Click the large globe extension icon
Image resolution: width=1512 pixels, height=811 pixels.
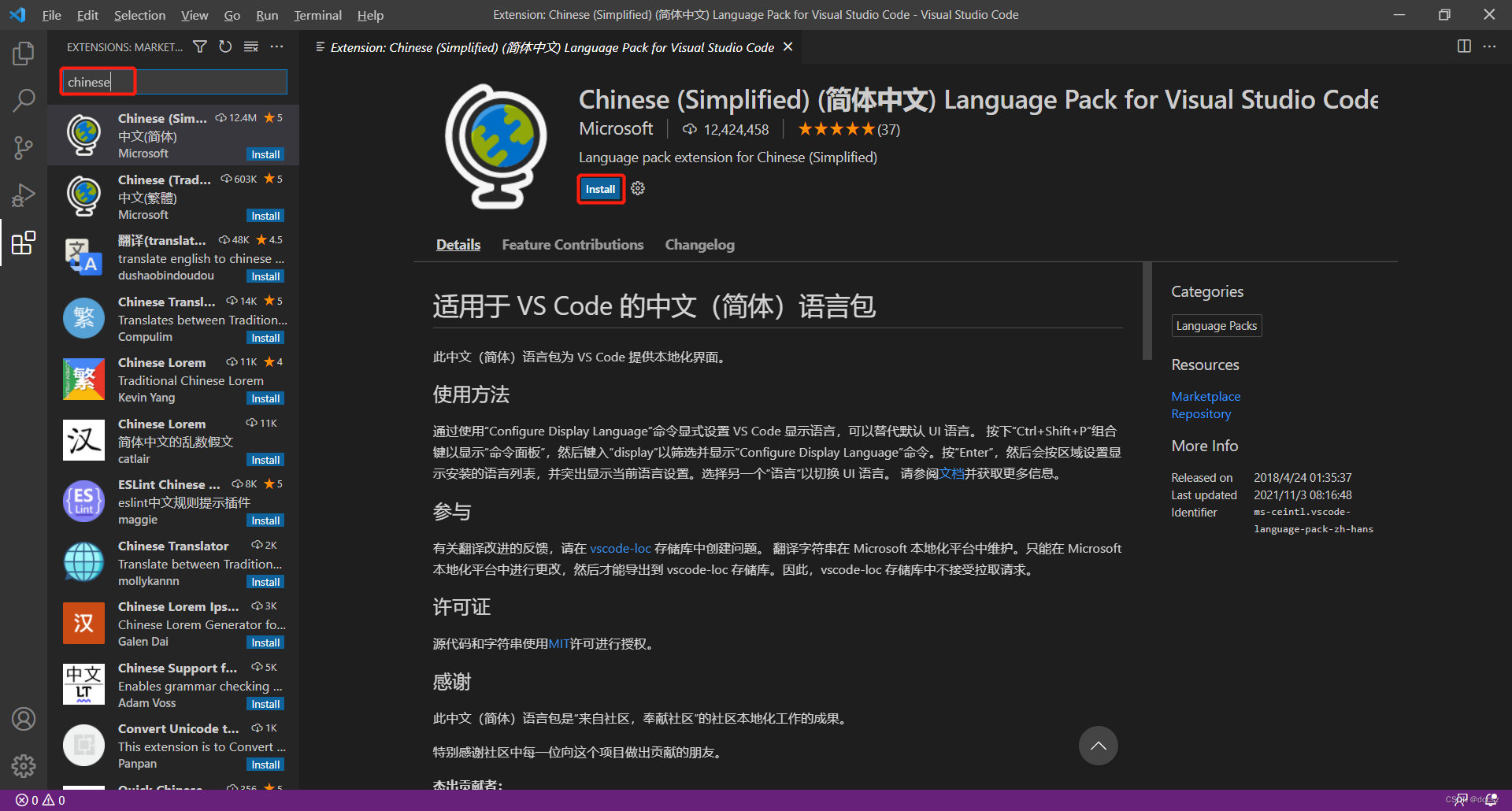(x=496, y=146)
